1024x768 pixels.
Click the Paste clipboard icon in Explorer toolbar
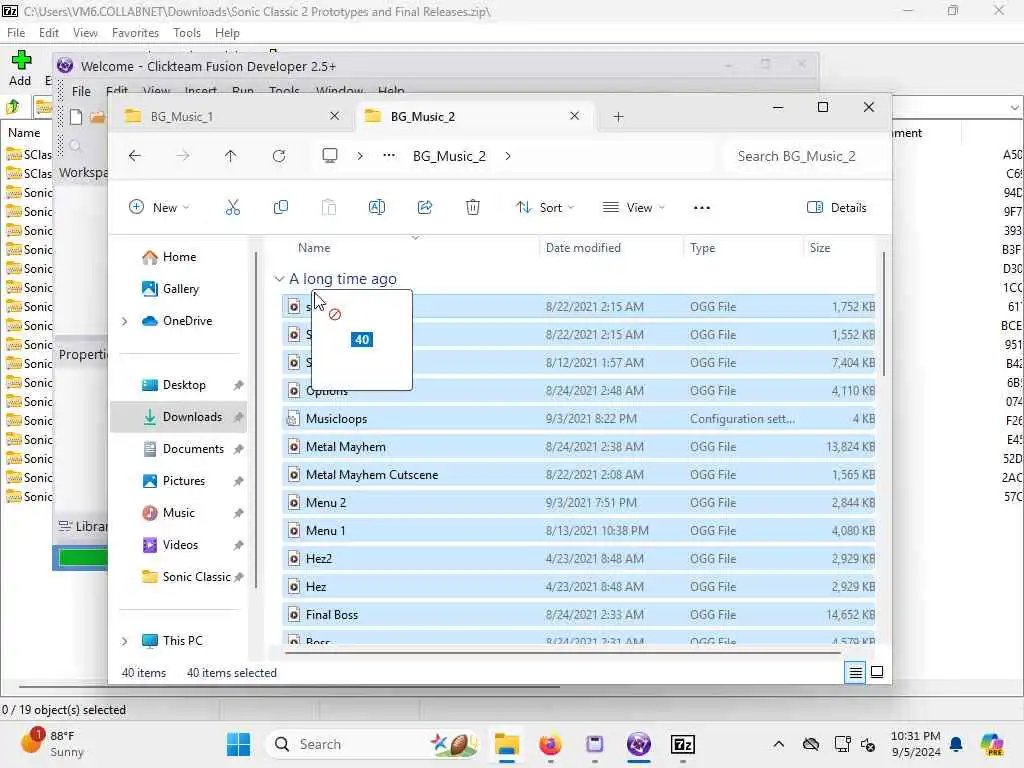click(x=328, y=208)
